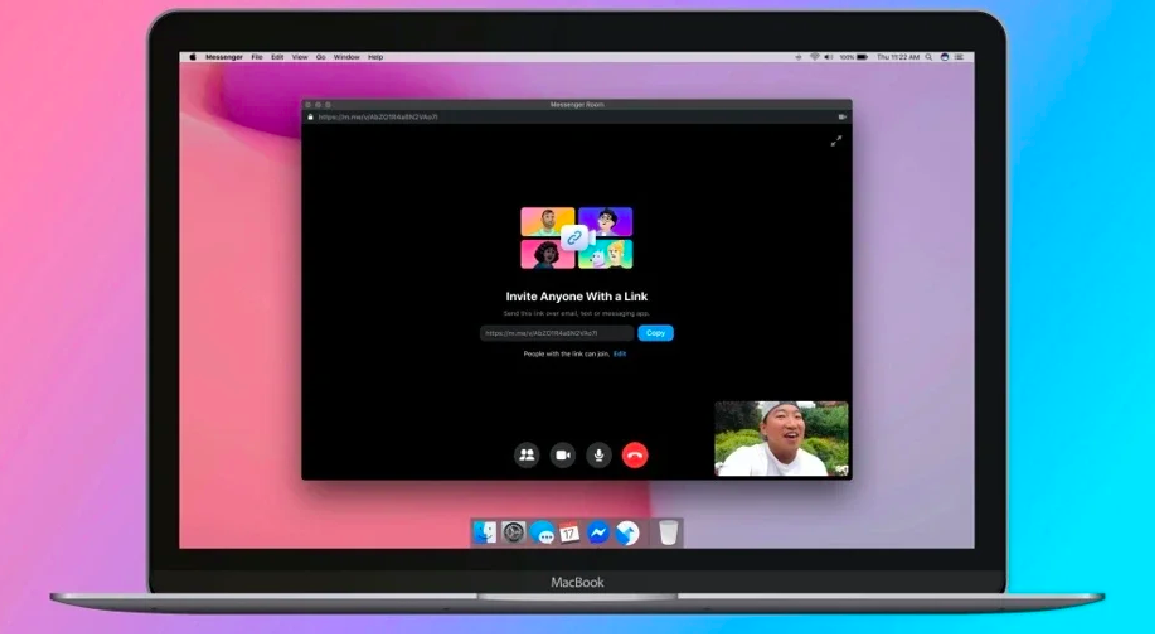1155x634 pixels.
Task: Turn off the camera in the call
Action: point(563,455)
